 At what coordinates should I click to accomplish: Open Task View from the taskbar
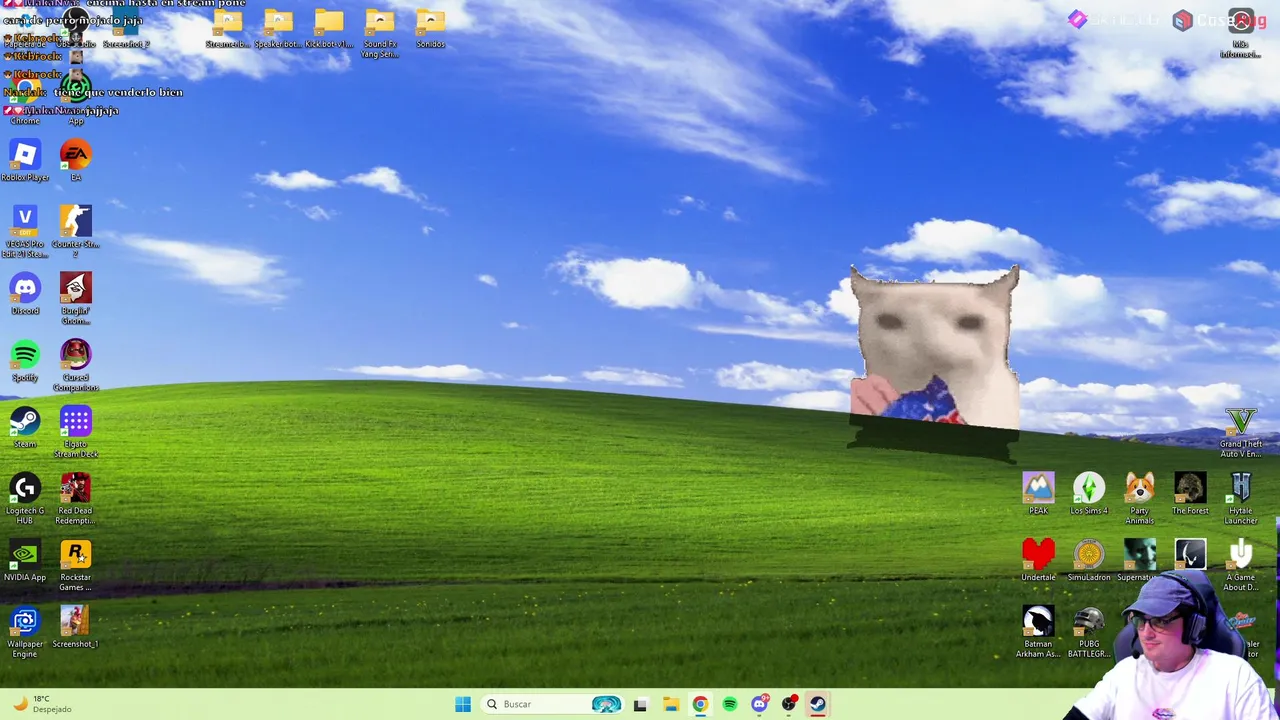(640, 704)
